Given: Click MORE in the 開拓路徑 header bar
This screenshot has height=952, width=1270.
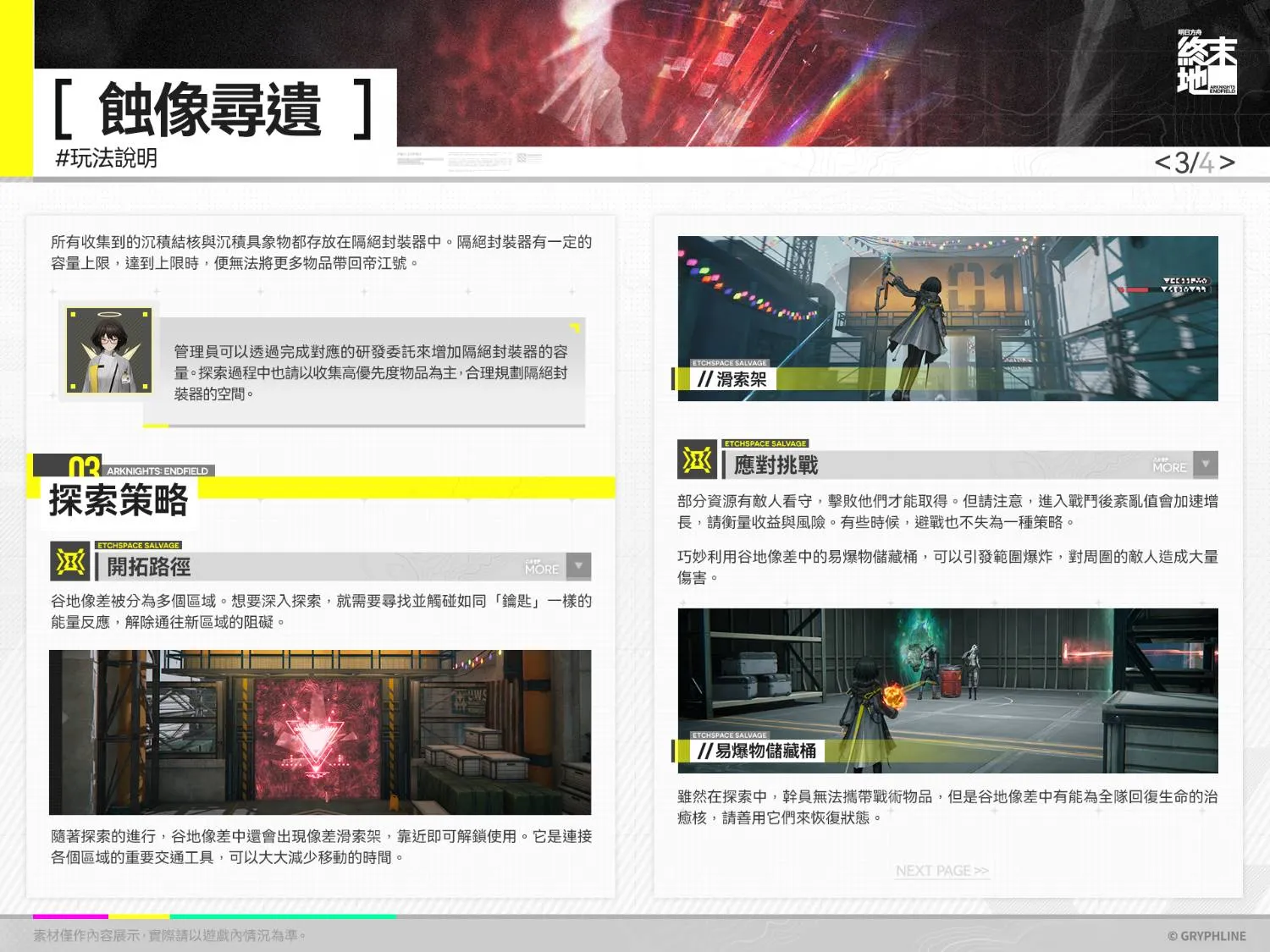Looking at the screenshot, I should 542,568.
